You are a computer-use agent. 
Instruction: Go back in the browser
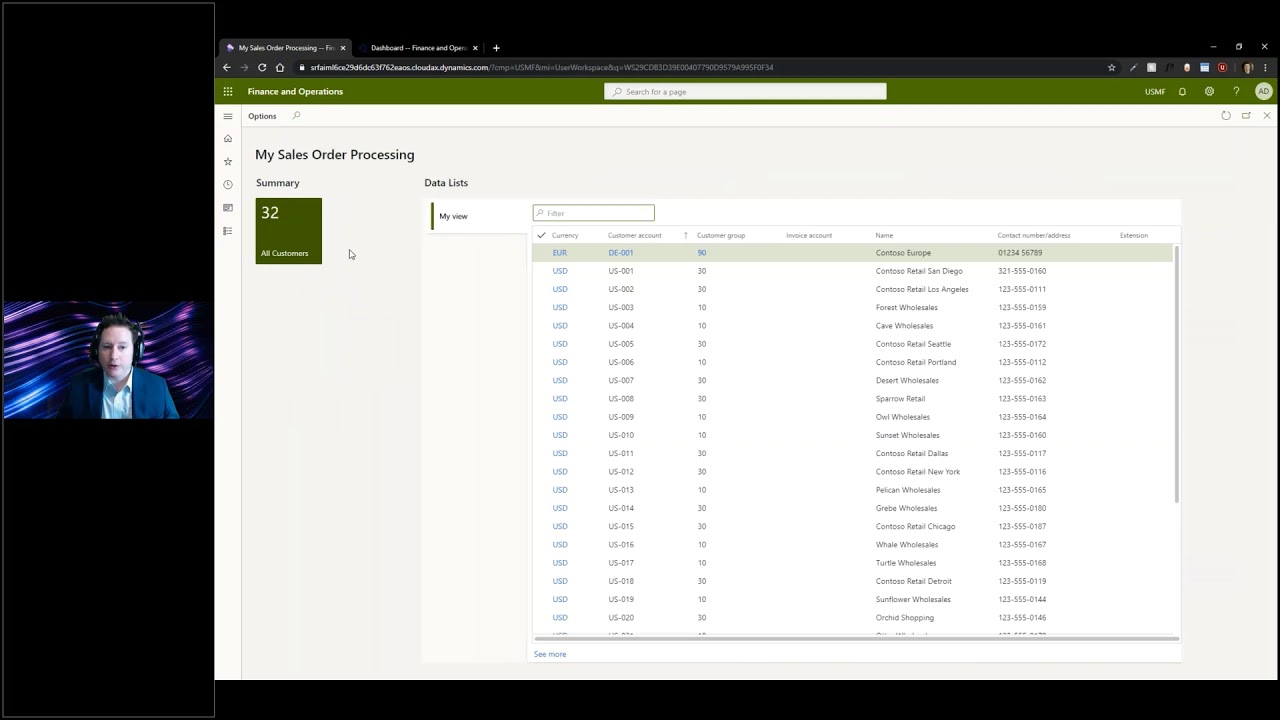click(x=226, y=67)
